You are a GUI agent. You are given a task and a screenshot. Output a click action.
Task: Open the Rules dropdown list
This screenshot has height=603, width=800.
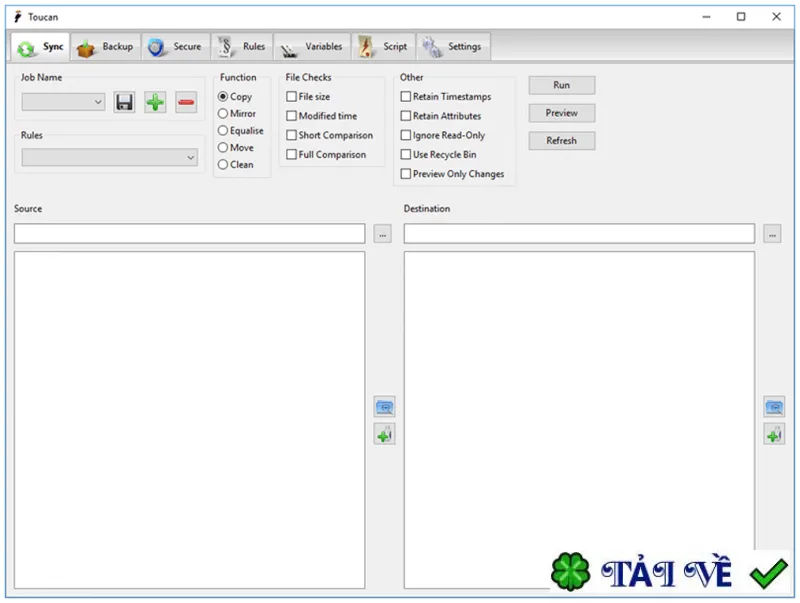[x=110, y=157]
